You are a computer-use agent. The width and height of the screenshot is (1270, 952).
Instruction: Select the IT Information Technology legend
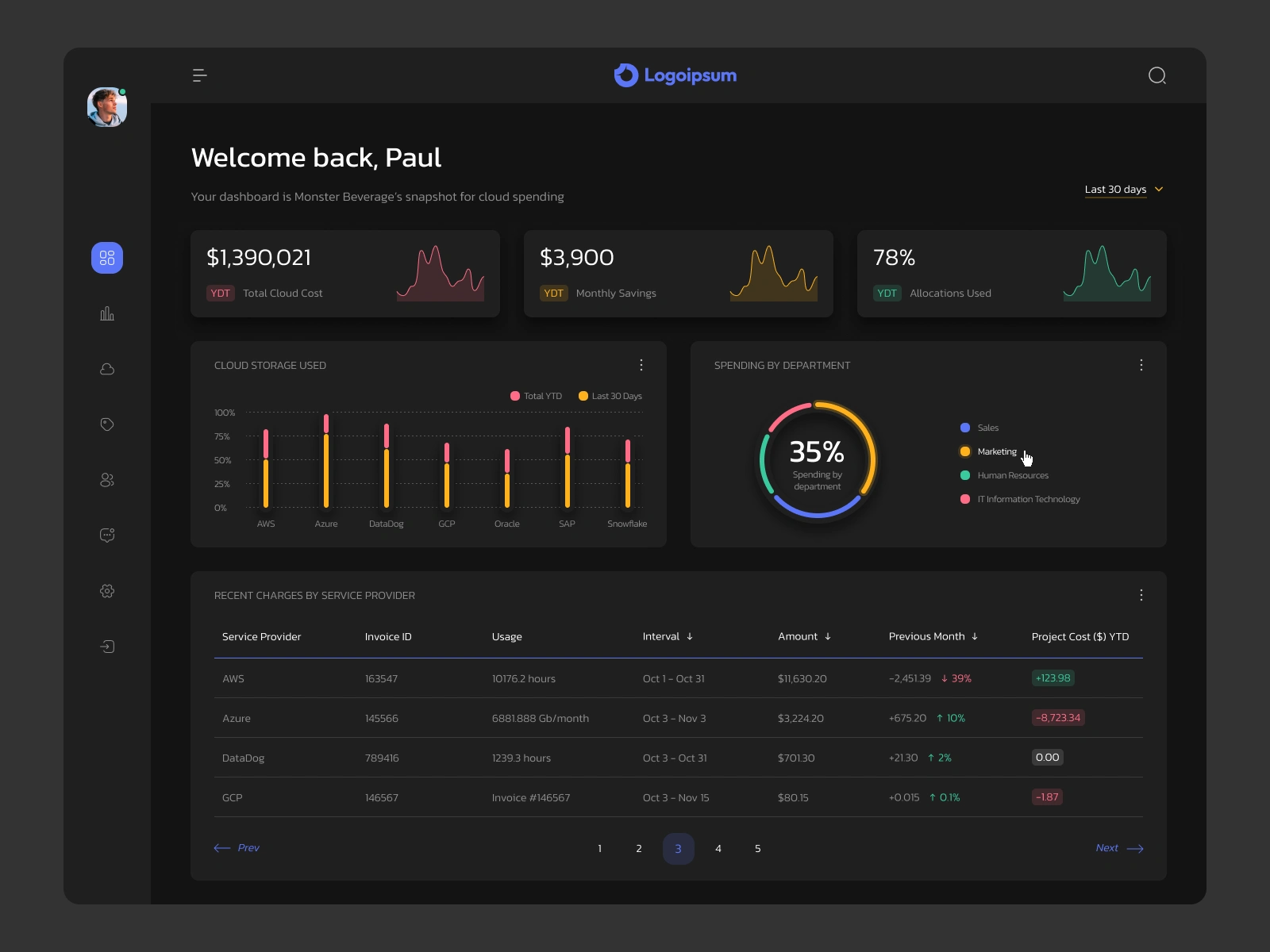[x=1020, y=499]
